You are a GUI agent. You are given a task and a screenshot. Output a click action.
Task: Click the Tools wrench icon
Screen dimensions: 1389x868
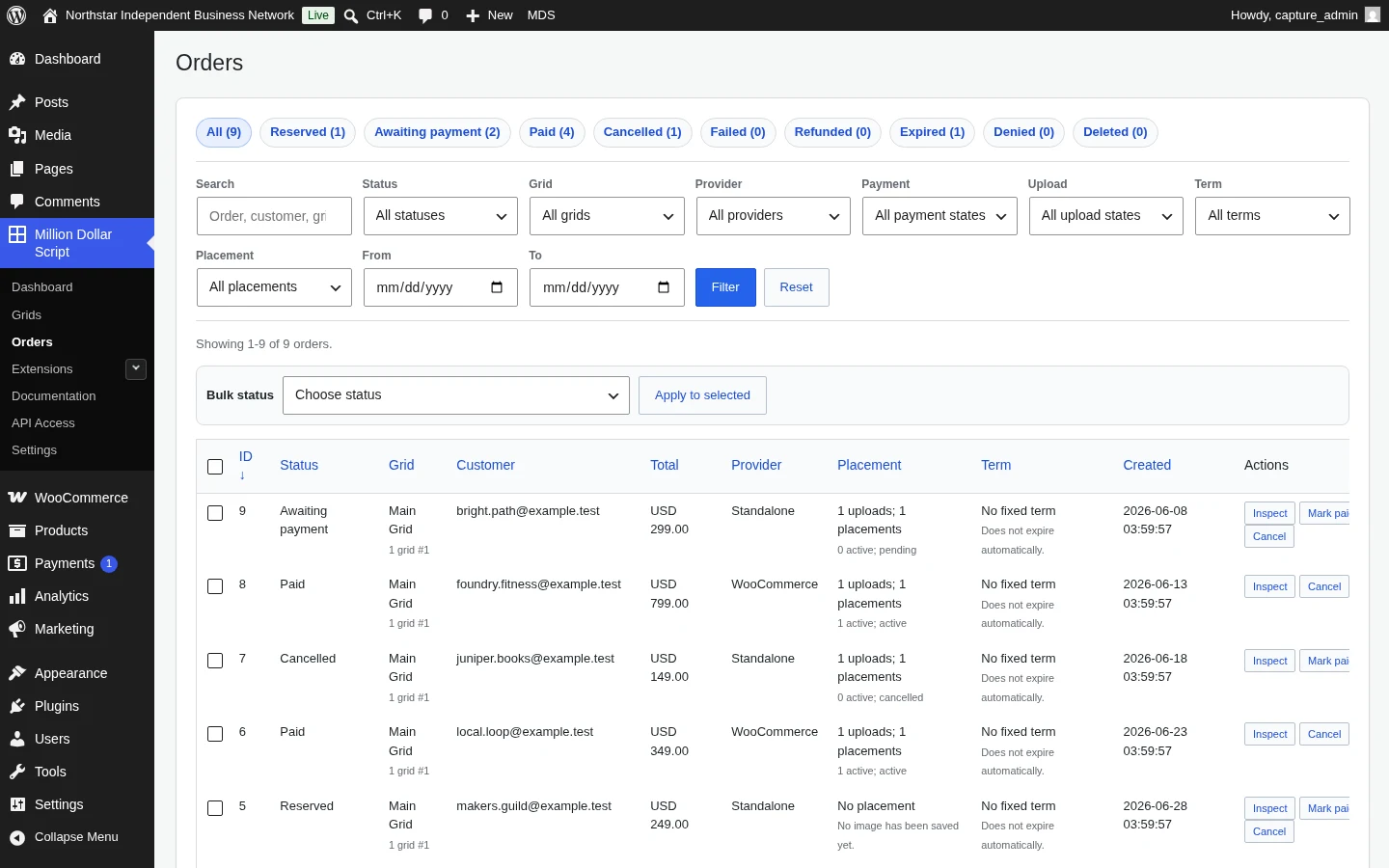point(17,772)
